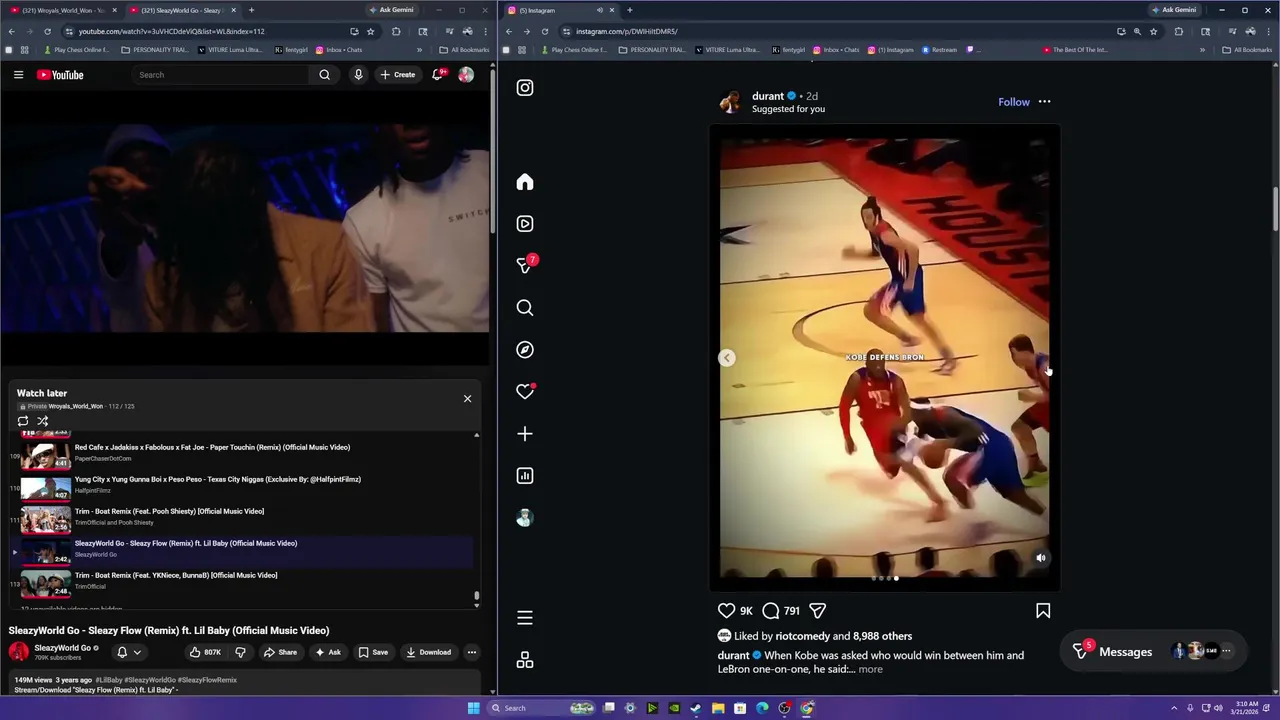This screenshot has width=1280, height=720.
Task: Open more options on durant post
Action: point(1044,102)
